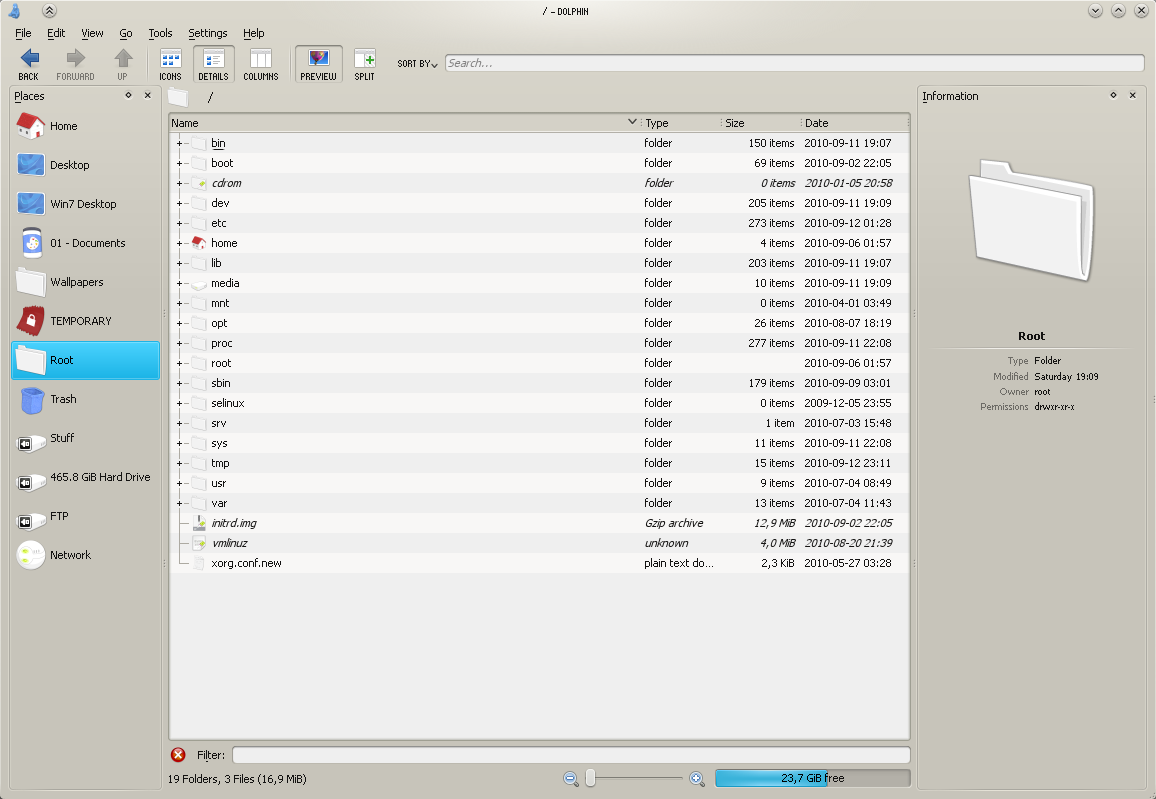Open the File menu

(23, 33)
